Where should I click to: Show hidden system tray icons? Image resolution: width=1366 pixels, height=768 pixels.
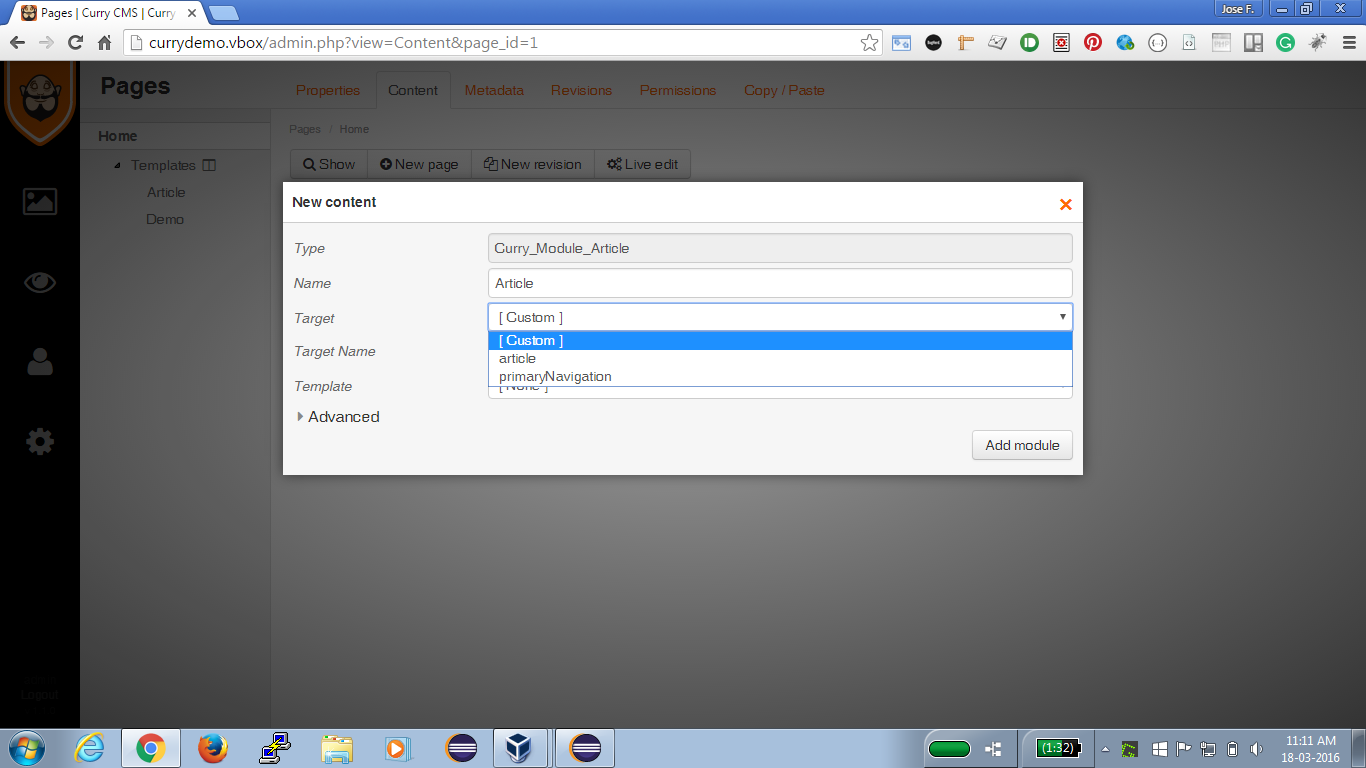click(1105, 748)
